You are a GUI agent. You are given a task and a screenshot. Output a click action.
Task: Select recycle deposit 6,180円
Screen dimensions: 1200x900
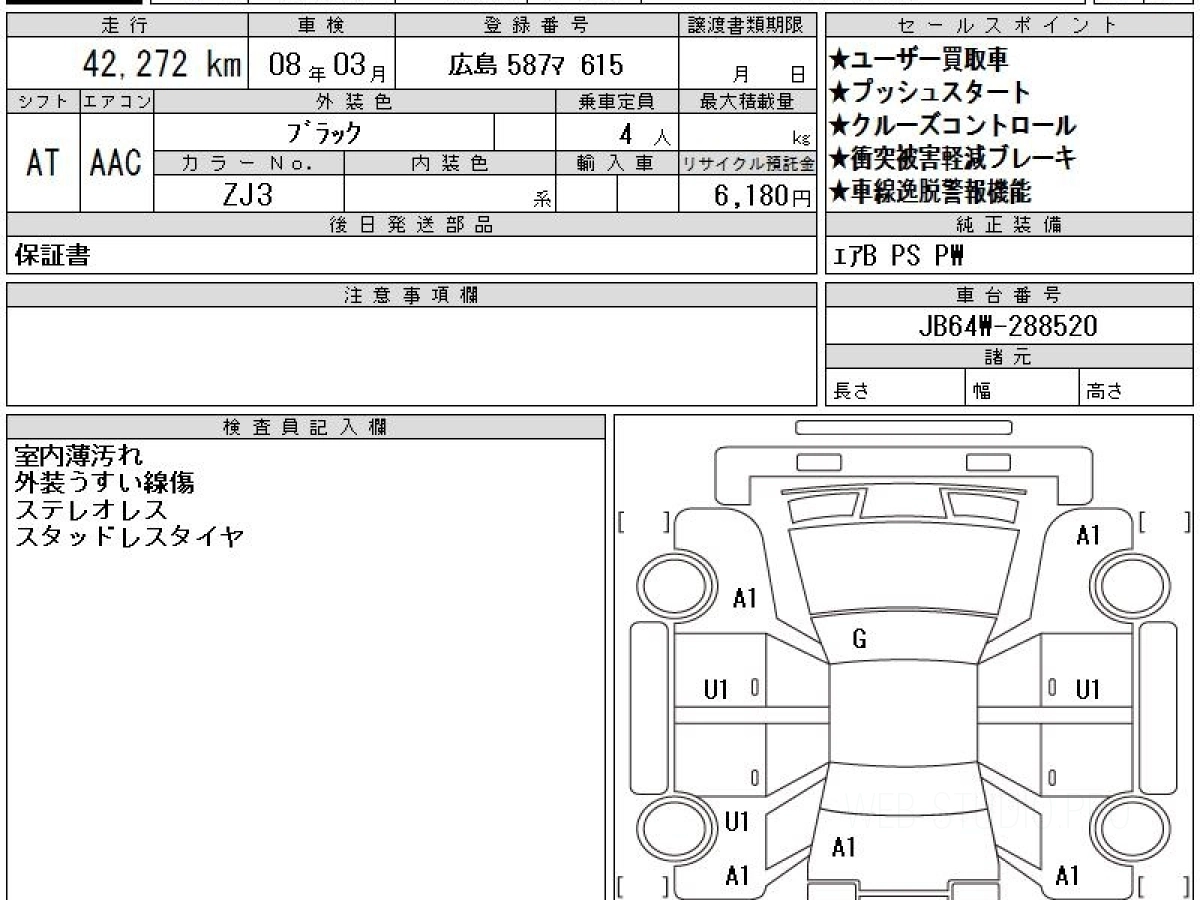pos(762,195)
